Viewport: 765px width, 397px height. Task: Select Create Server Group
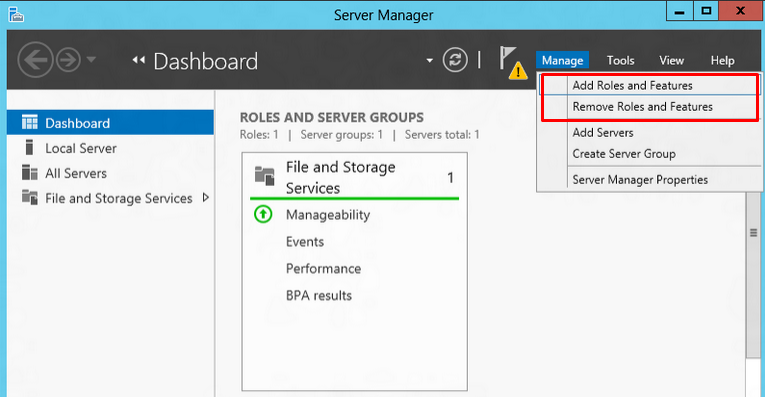[x=649, y=154]
